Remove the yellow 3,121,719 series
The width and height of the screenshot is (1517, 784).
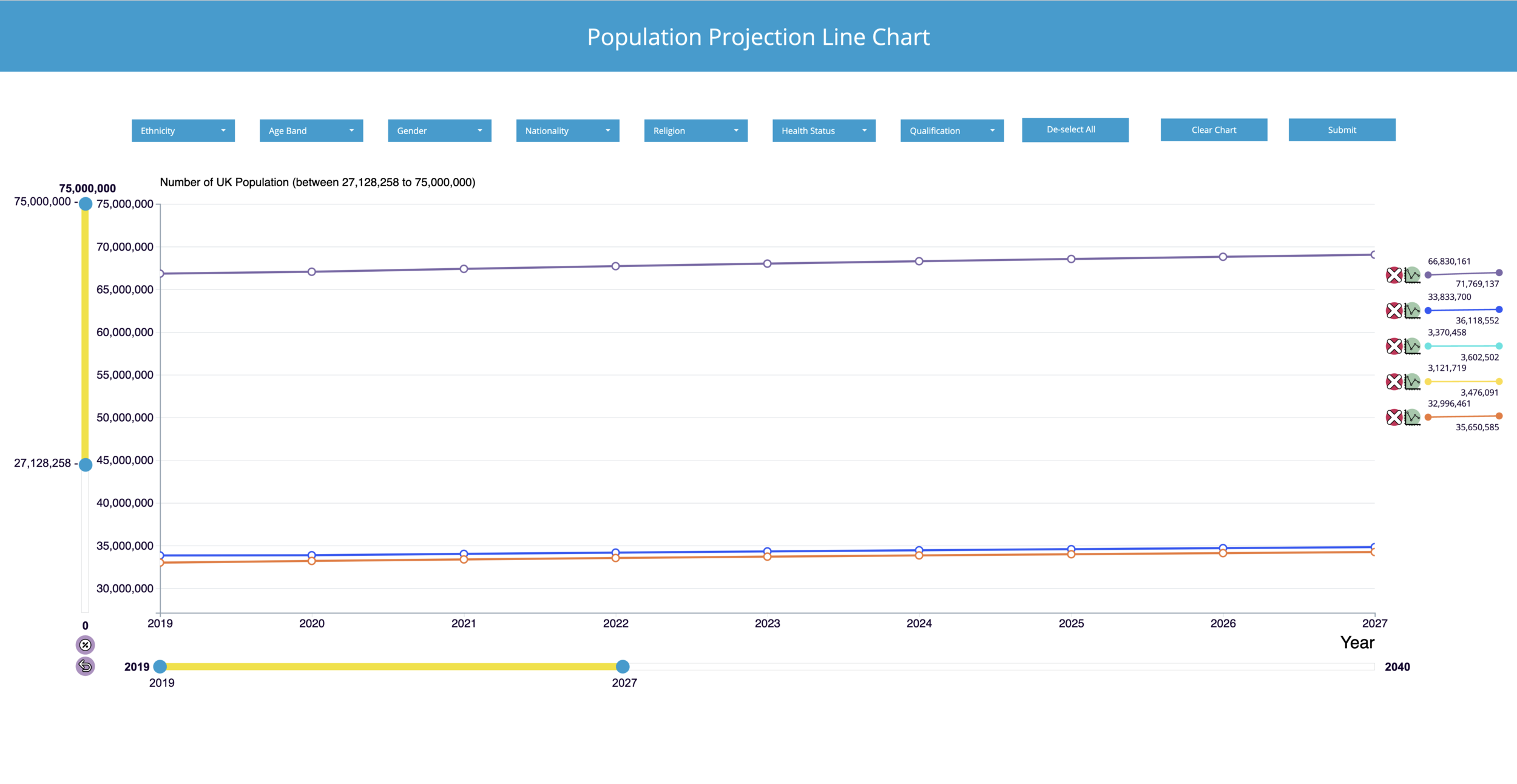[x=1394, y=382]
